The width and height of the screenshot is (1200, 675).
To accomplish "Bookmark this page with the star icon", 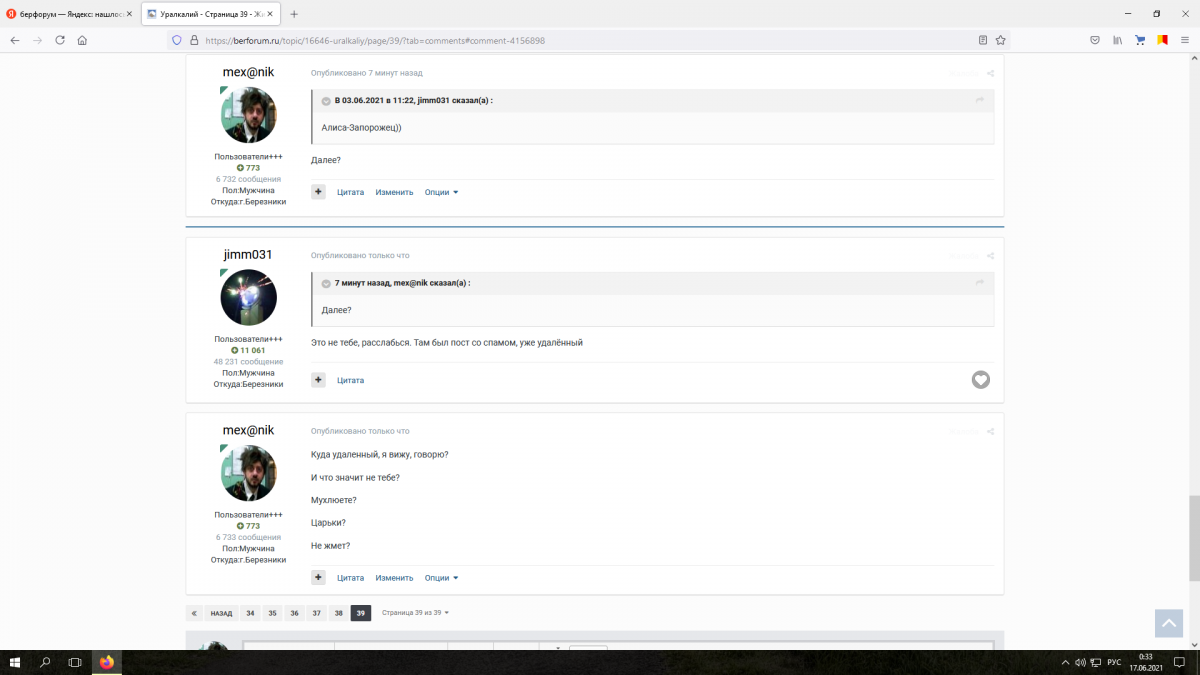I will click(x=1000, y=40).
